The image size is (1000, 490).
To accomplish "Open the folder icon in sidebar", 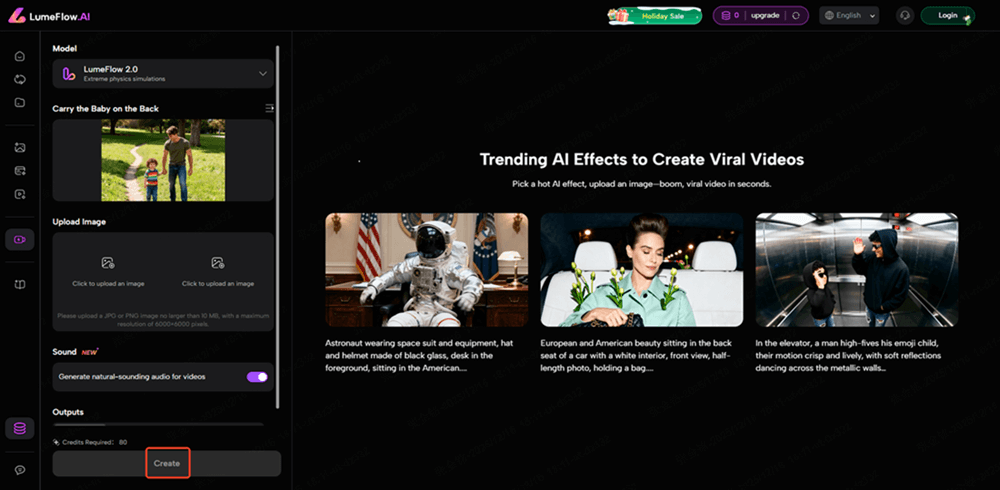I will (20, 102).
